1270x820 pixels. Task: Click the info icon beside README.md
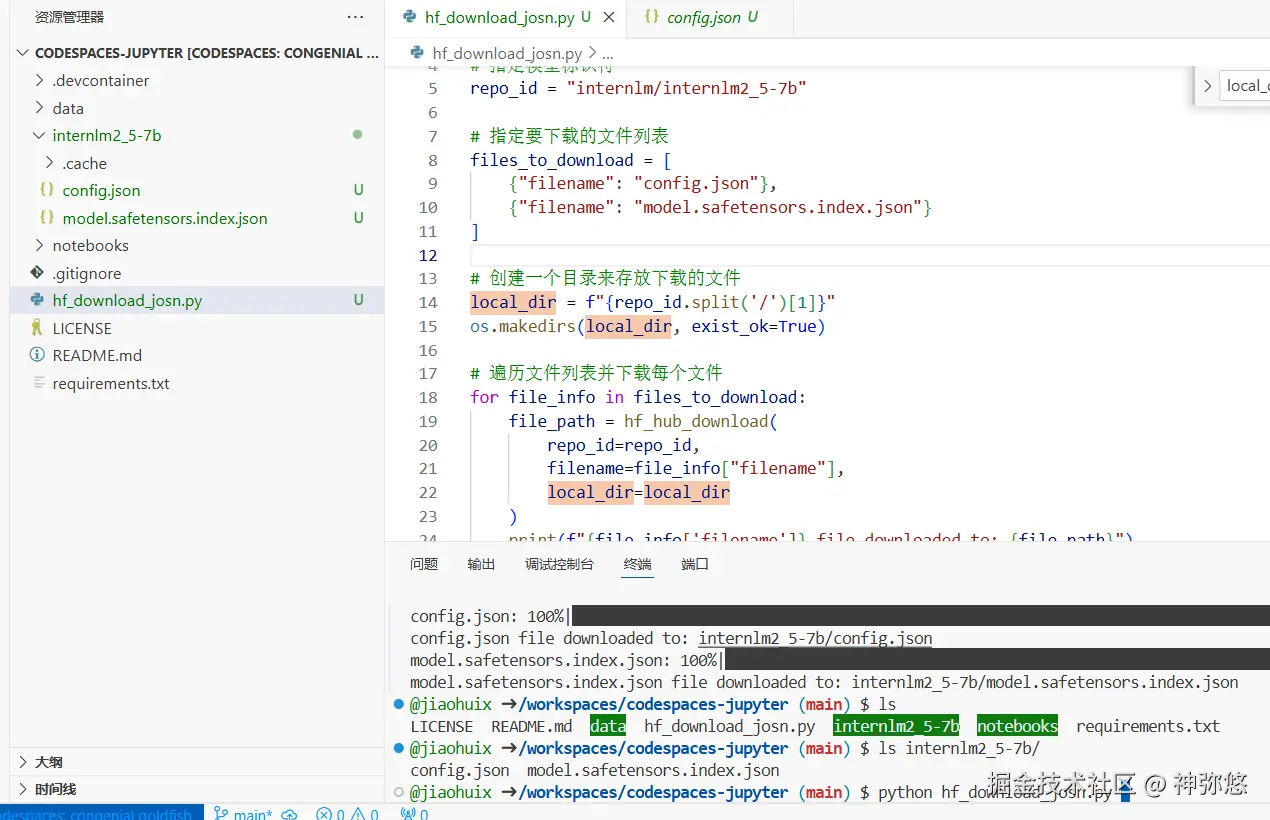pyautogui.click(x=37, y=355)
